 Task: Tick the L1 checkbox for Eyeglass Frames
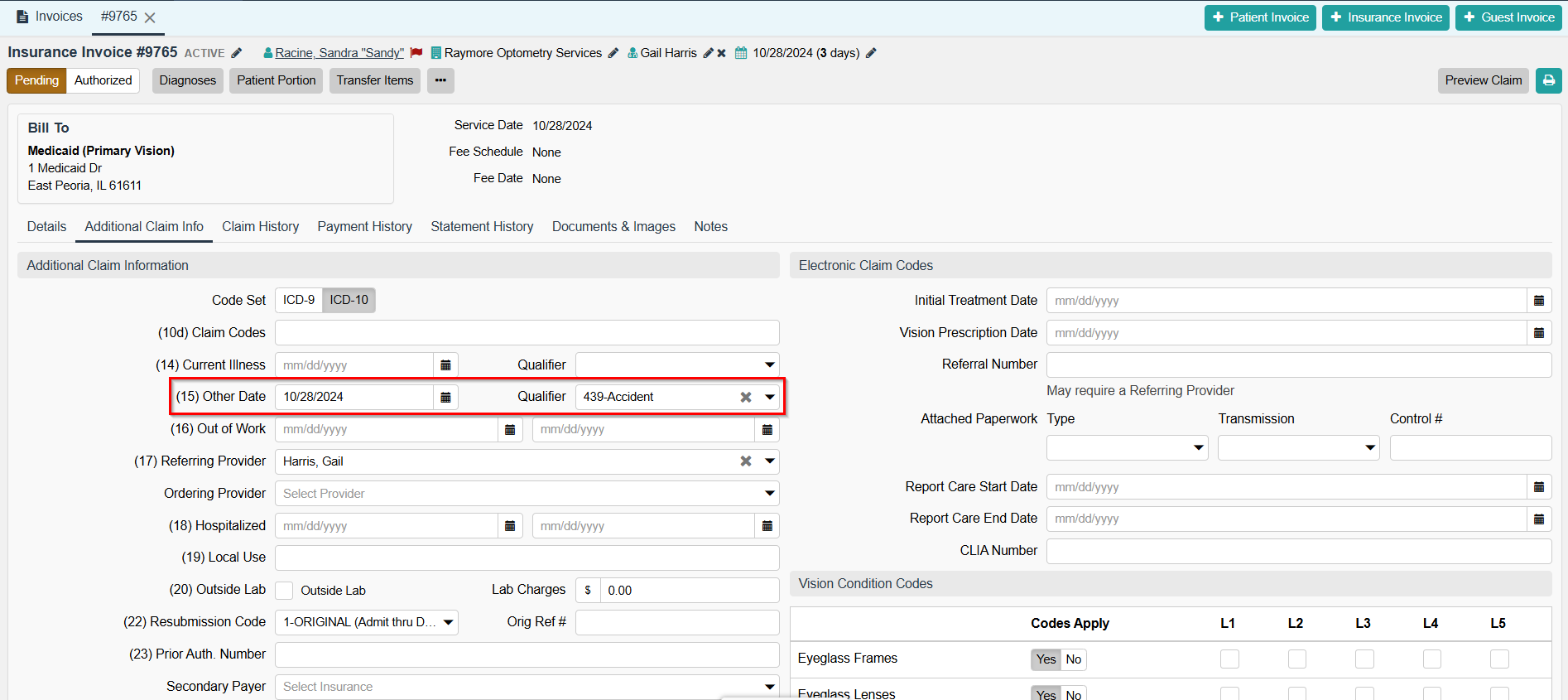point(1229,659)
